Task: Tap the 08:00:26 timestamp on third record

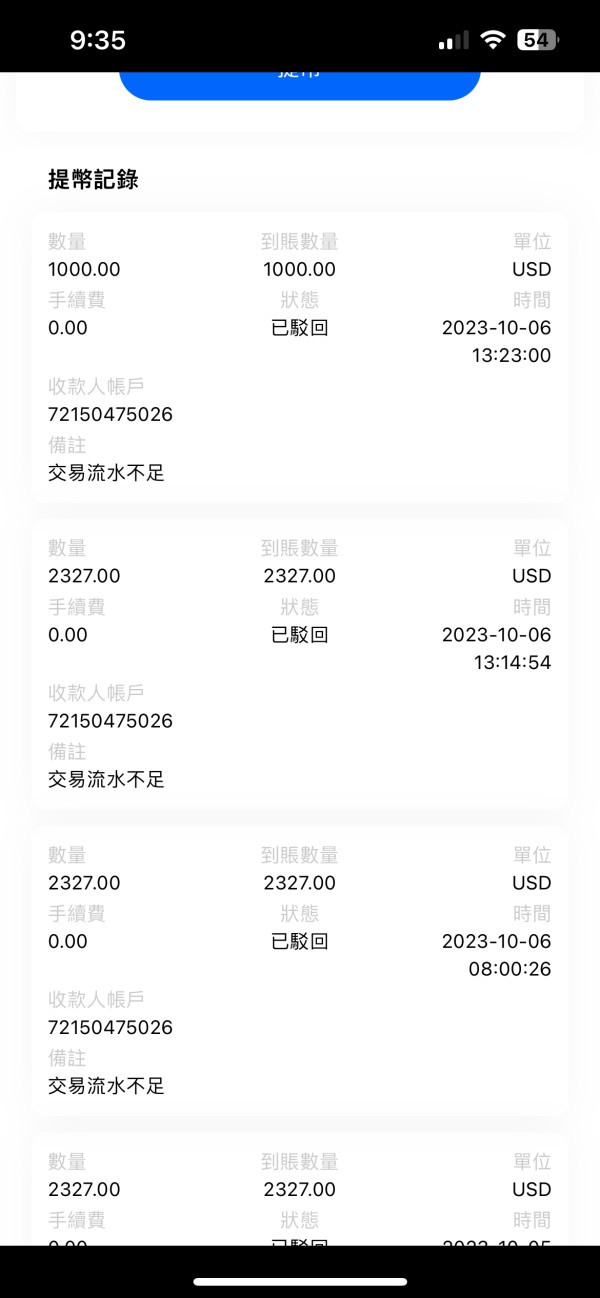Action: coord(510,969)
